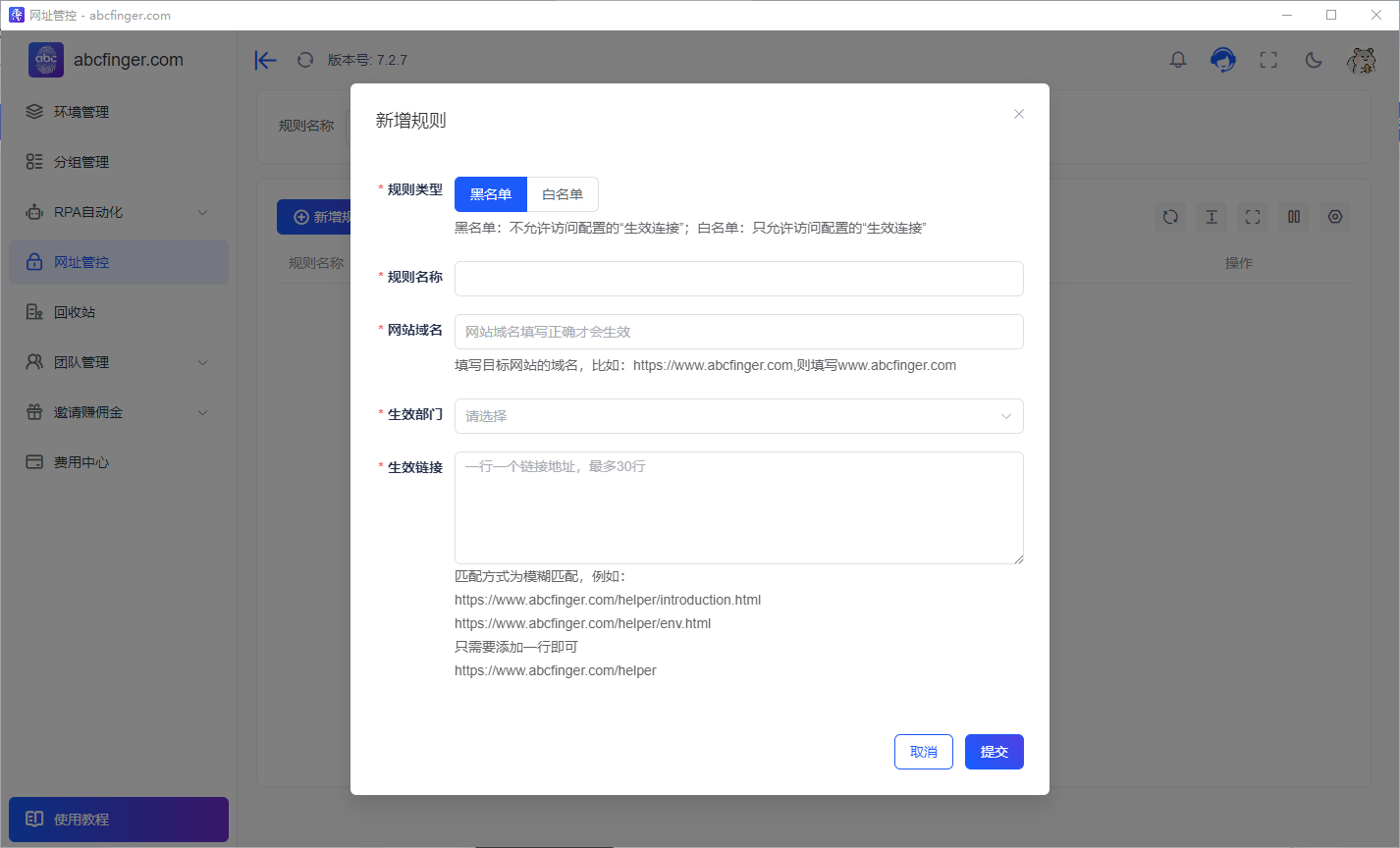Select the 黑名单 rule type
This screenshot has width=1400, height=848.
(491, 194)
